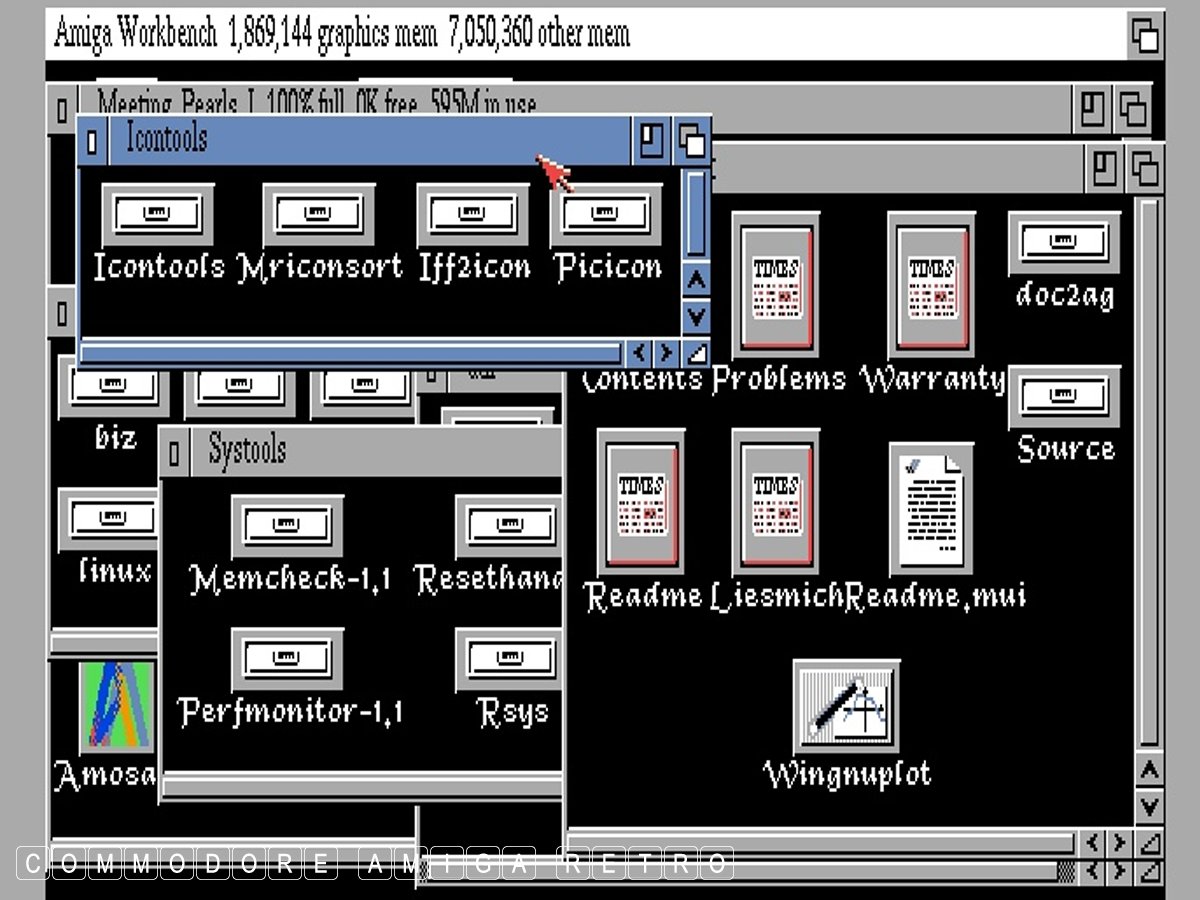Click the Workbench screen depth gadget
This screenshot has width=1200, height=900.
pyautogui.click(x=1145, y=36)
